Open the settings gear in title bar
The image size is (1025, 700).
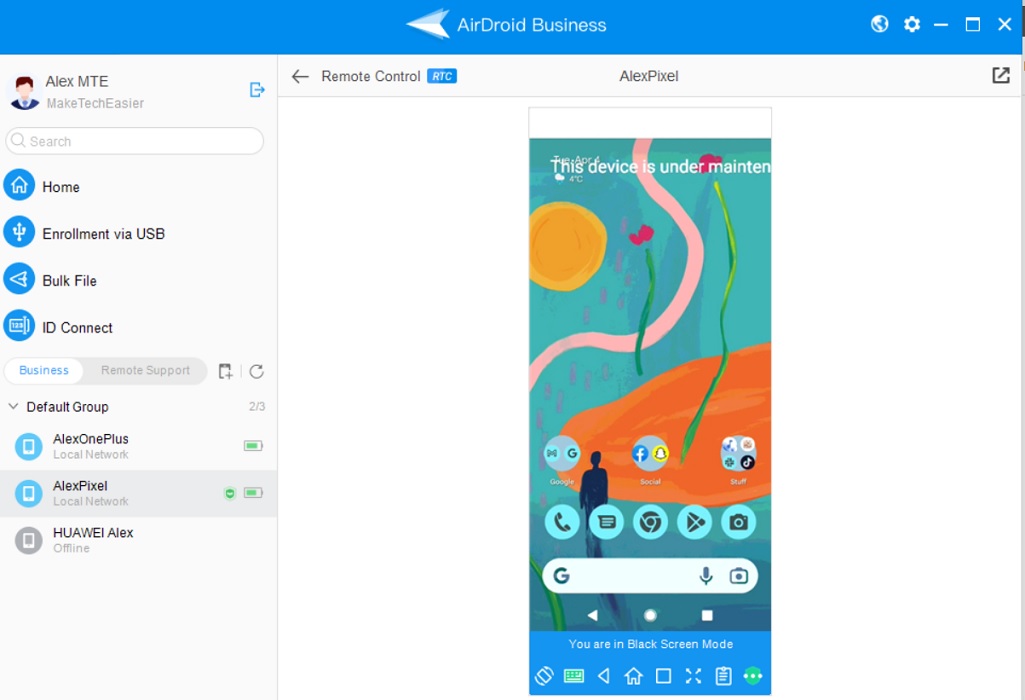pos(911,24)
